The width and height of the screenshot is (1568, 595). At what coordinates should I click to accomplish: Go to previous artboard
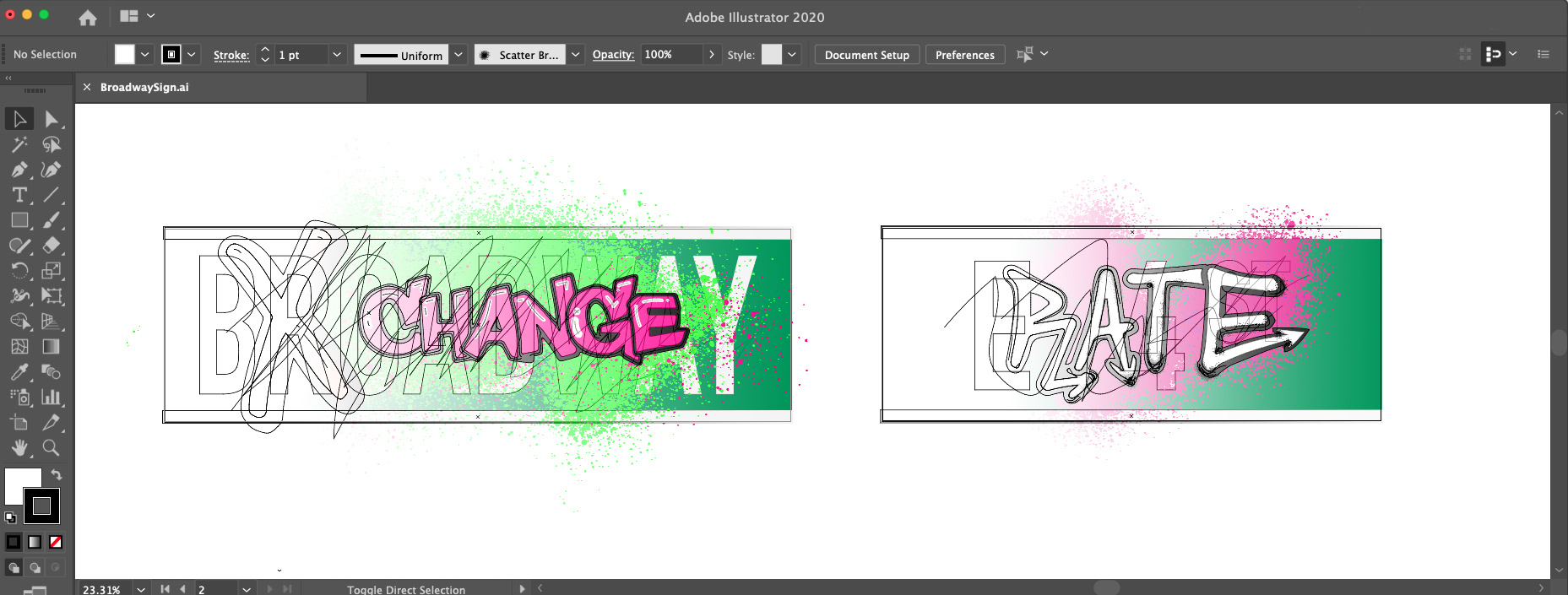182,589
